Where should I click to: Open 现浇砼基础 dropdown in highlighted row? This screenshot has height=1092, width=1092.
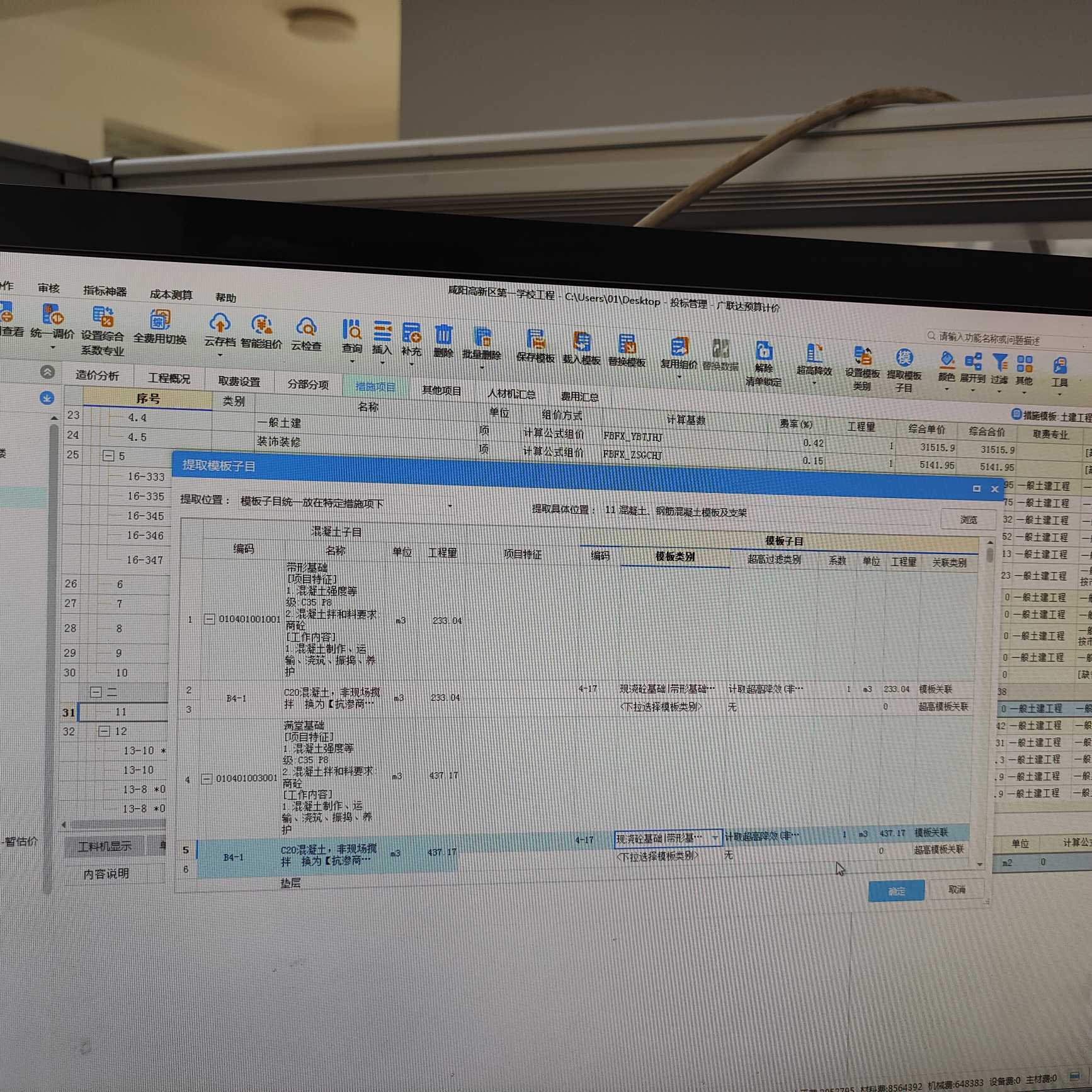pos(715,838)
